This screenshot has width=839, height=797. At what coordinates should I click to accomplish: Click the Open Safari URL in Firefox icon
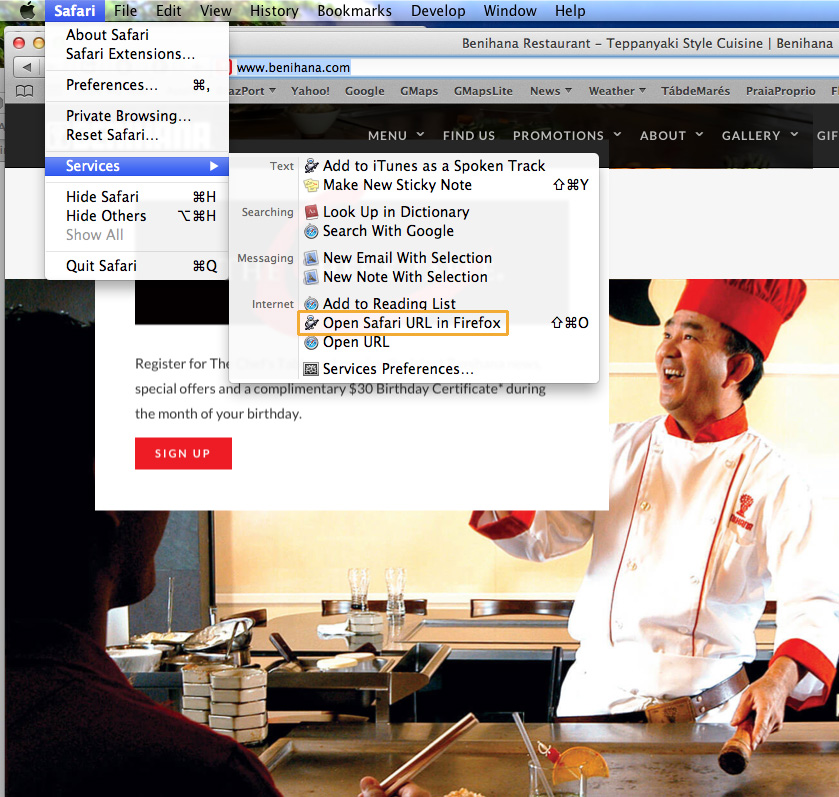(x=311, y=323)
